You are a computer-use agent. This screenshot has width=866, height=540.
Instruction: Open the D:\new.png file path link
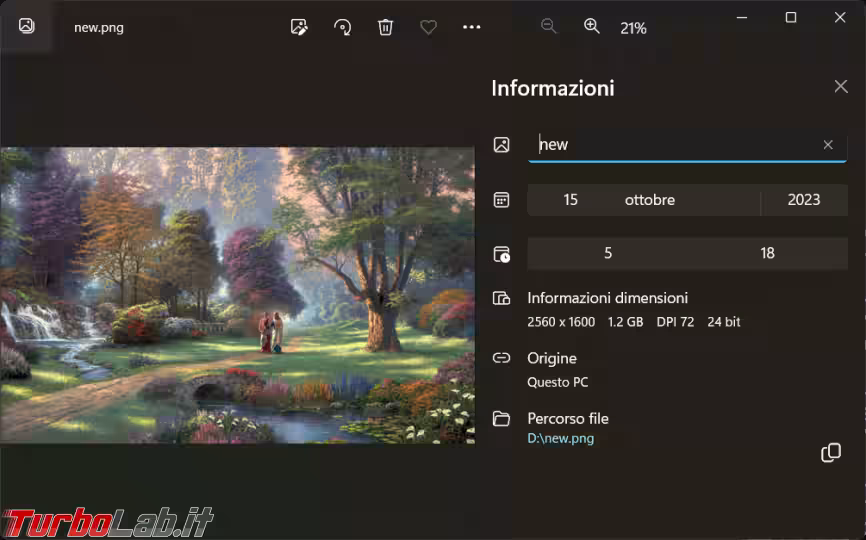click(561, 438)
